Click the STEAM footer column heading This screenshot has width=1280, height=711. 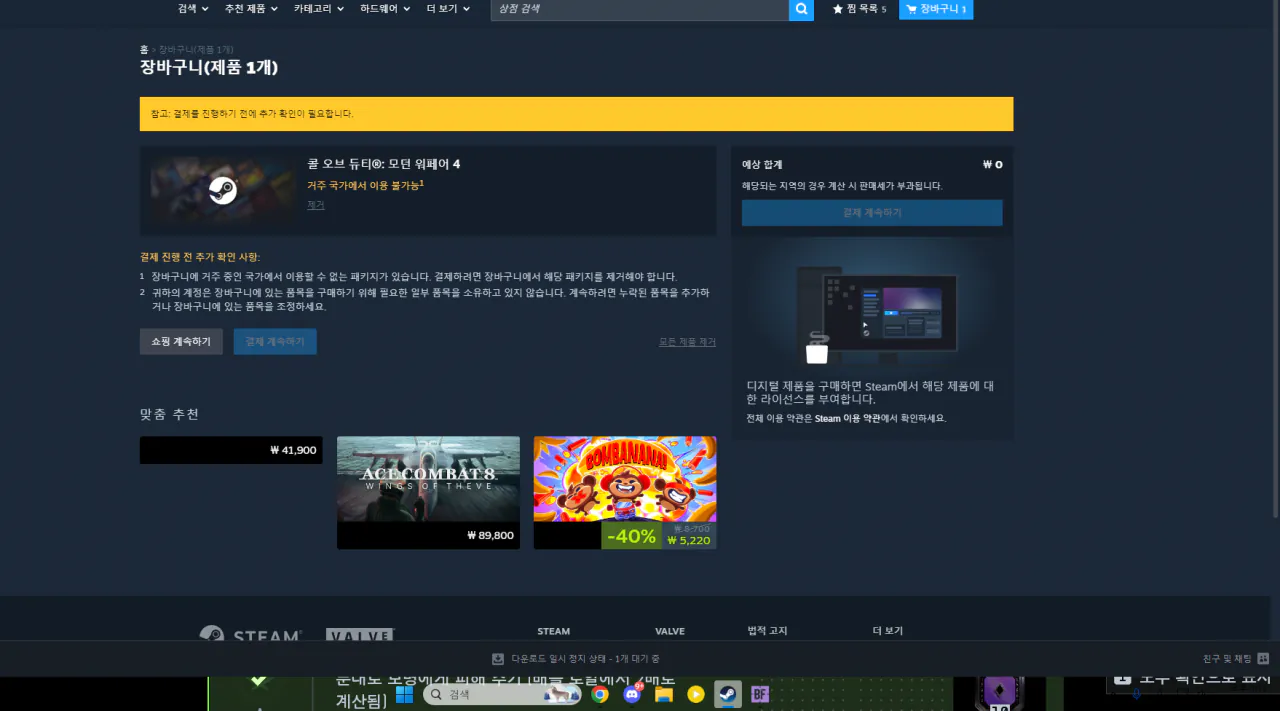click(553, 631)
